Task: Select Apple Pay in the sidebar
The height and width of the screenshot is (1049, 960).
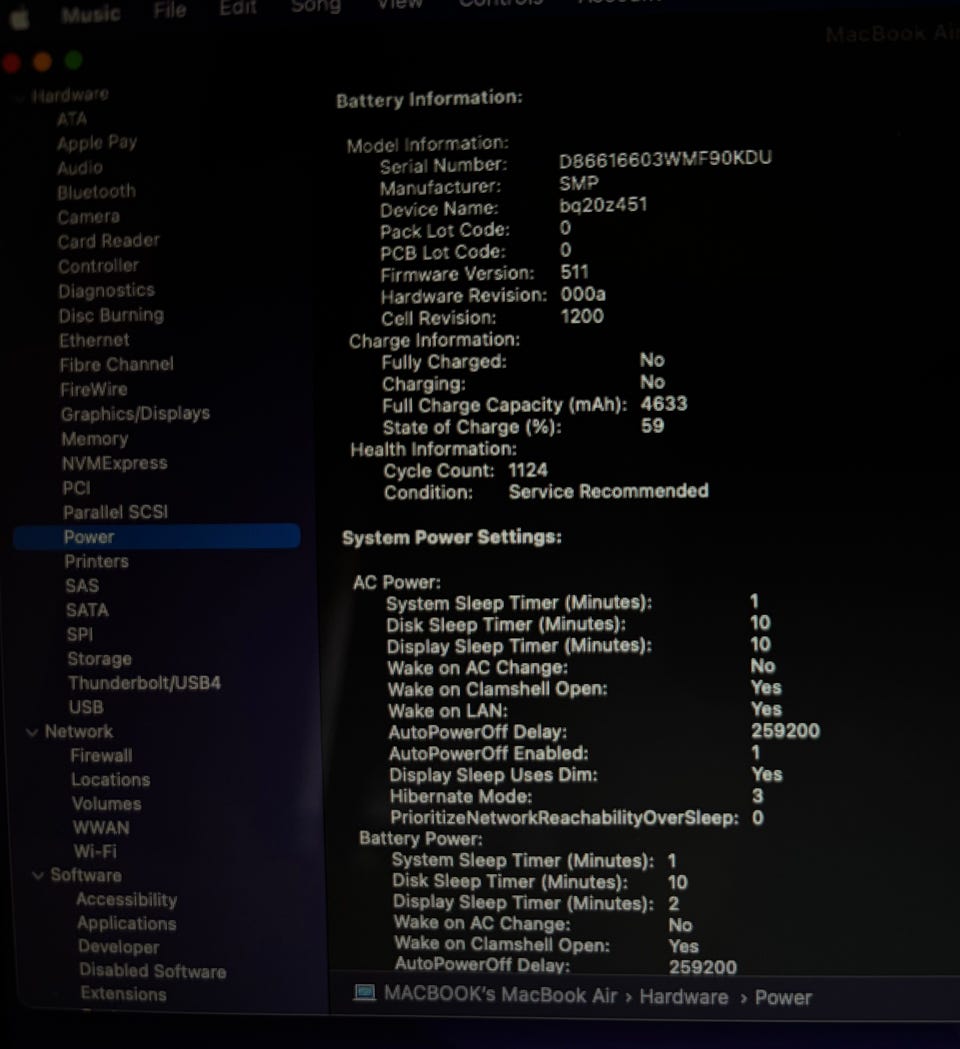Action: click(x=97, y=142)
